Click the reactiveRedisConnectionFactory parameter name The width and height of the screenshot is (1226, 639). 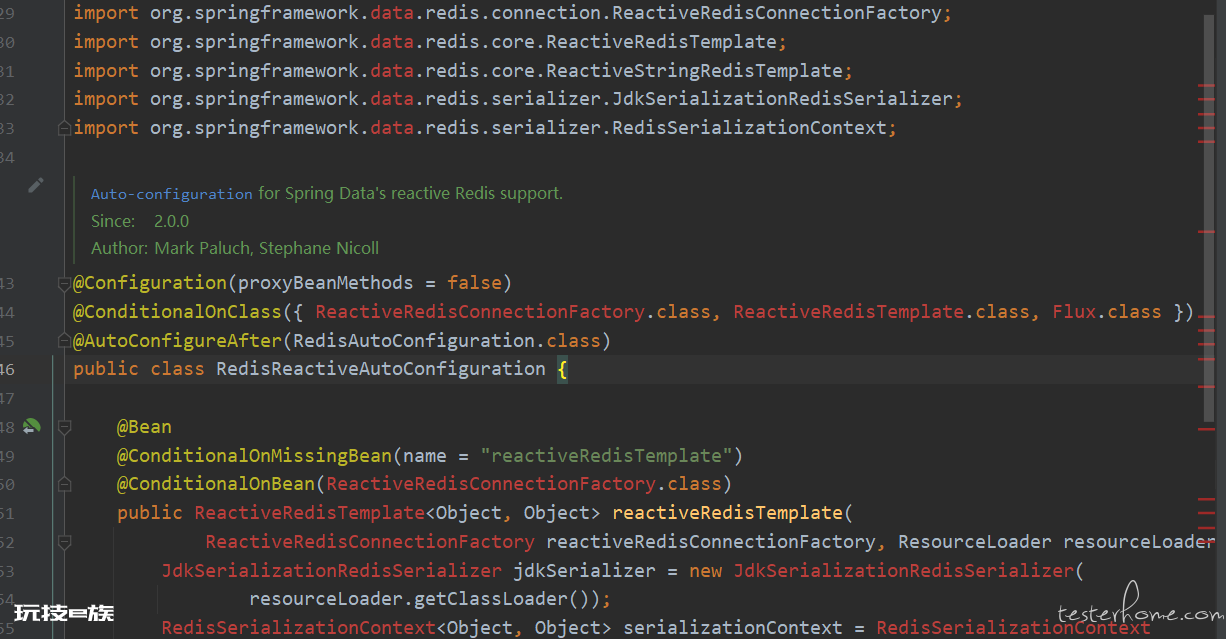tap(711, 541)
